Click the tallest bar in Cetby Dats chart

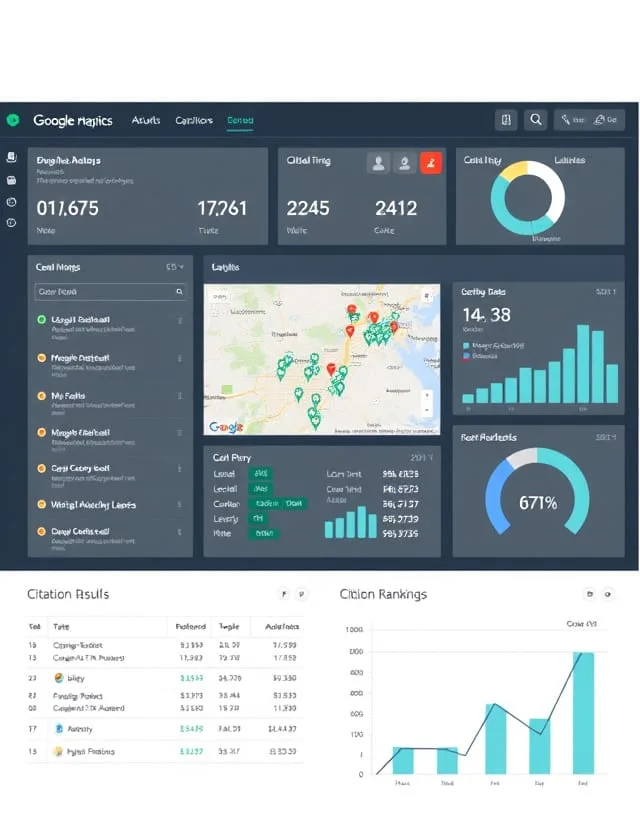[x=583, y=363]
